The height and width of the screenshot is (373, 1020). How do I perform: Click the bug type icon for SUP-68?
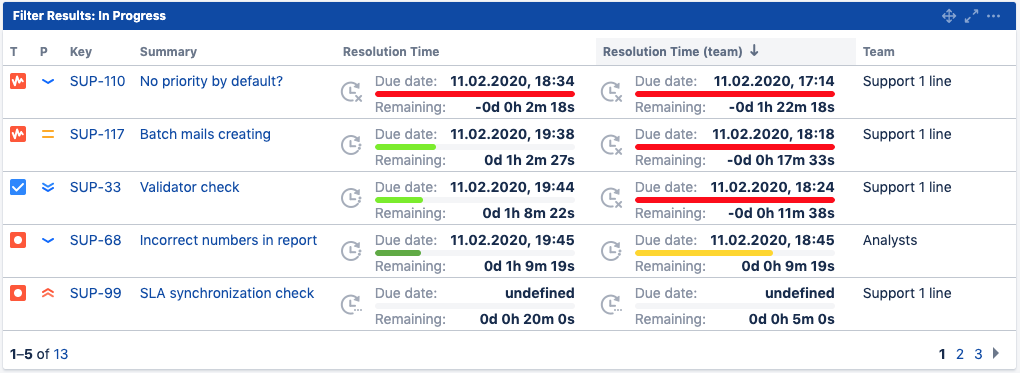pyautogui.click(x=18, y=240)
